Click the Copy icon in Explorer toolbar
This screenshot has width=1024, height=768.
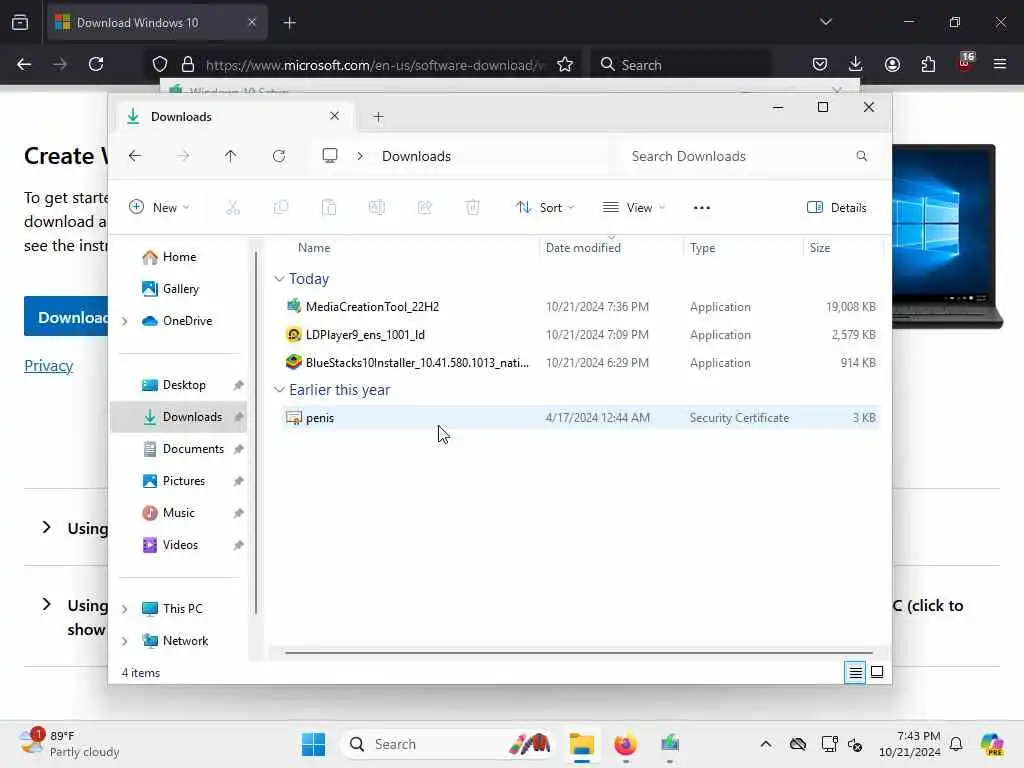(281, 208)
